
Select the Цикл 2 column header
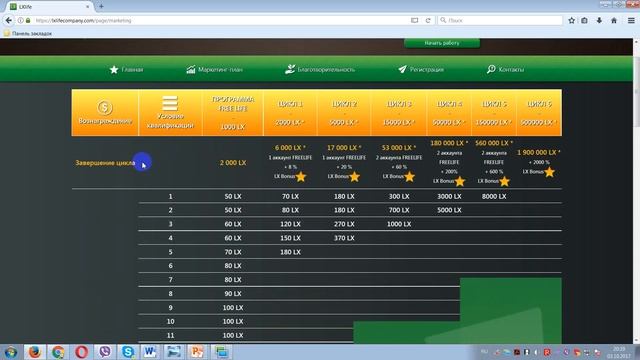(x=344, y=113)
